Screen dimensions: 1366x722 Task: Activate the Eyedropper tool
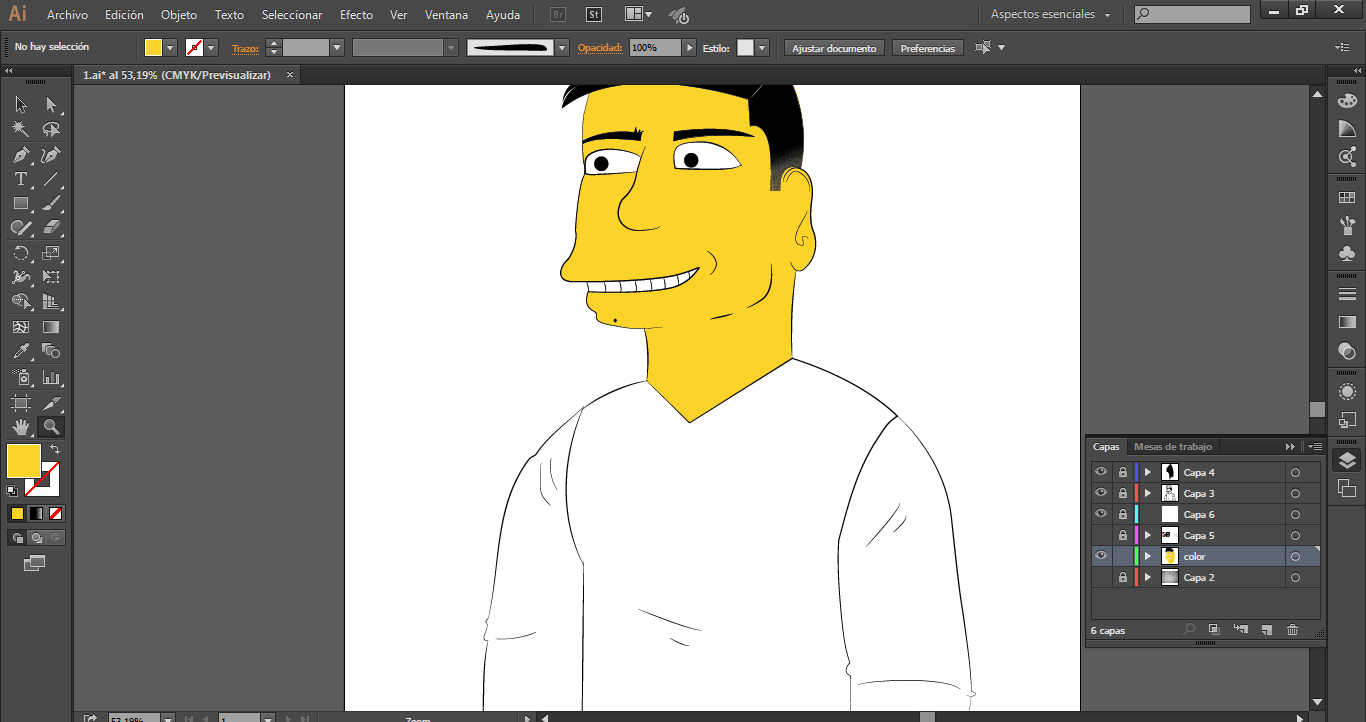(20, 351)
